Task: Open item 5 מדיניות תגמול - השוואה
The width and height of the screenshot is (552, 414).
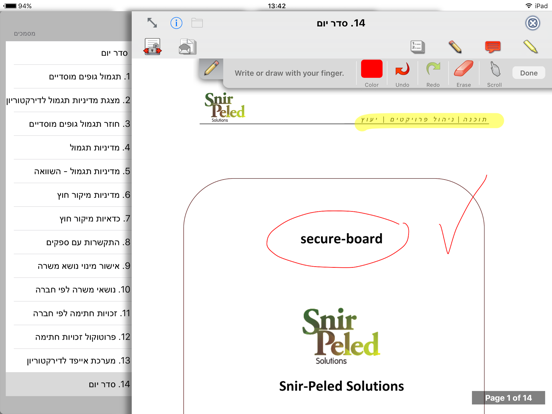Action: [x=69, y=171]
